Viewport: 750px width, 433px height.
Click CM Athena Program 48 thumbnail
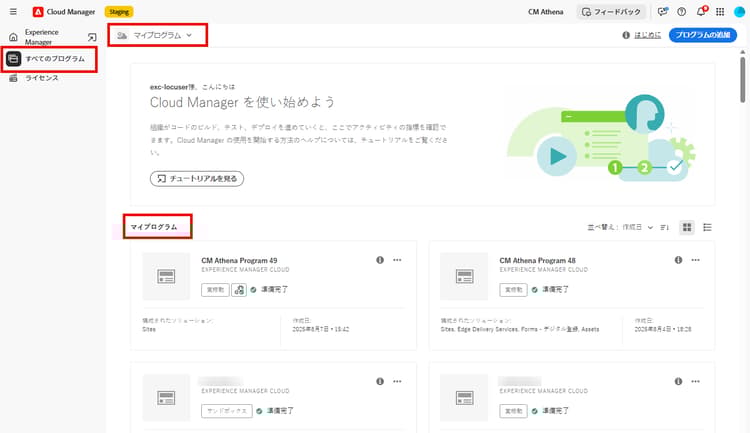[x=464, y=276]
